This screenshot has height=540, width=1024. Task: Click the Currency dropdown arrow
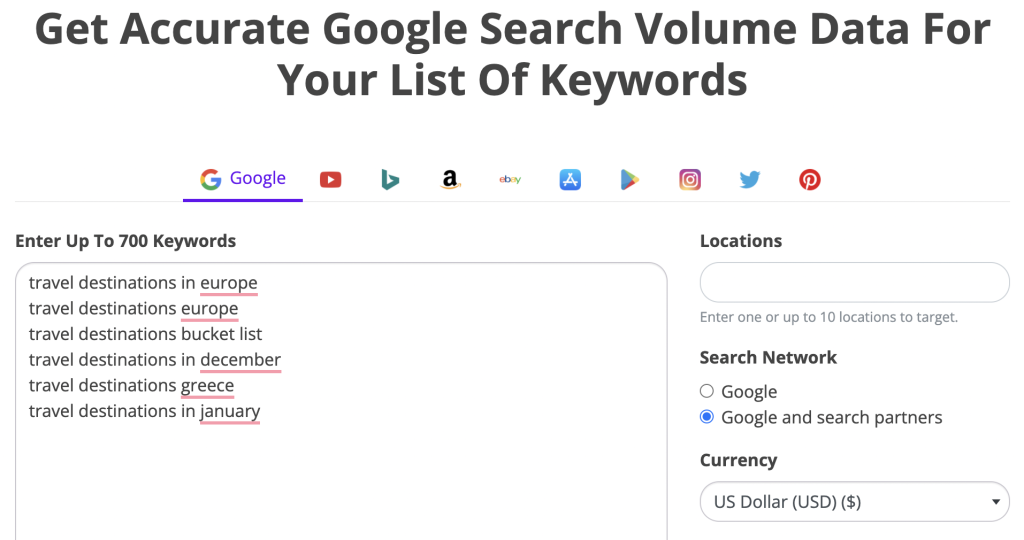click(x=995, y=501)
